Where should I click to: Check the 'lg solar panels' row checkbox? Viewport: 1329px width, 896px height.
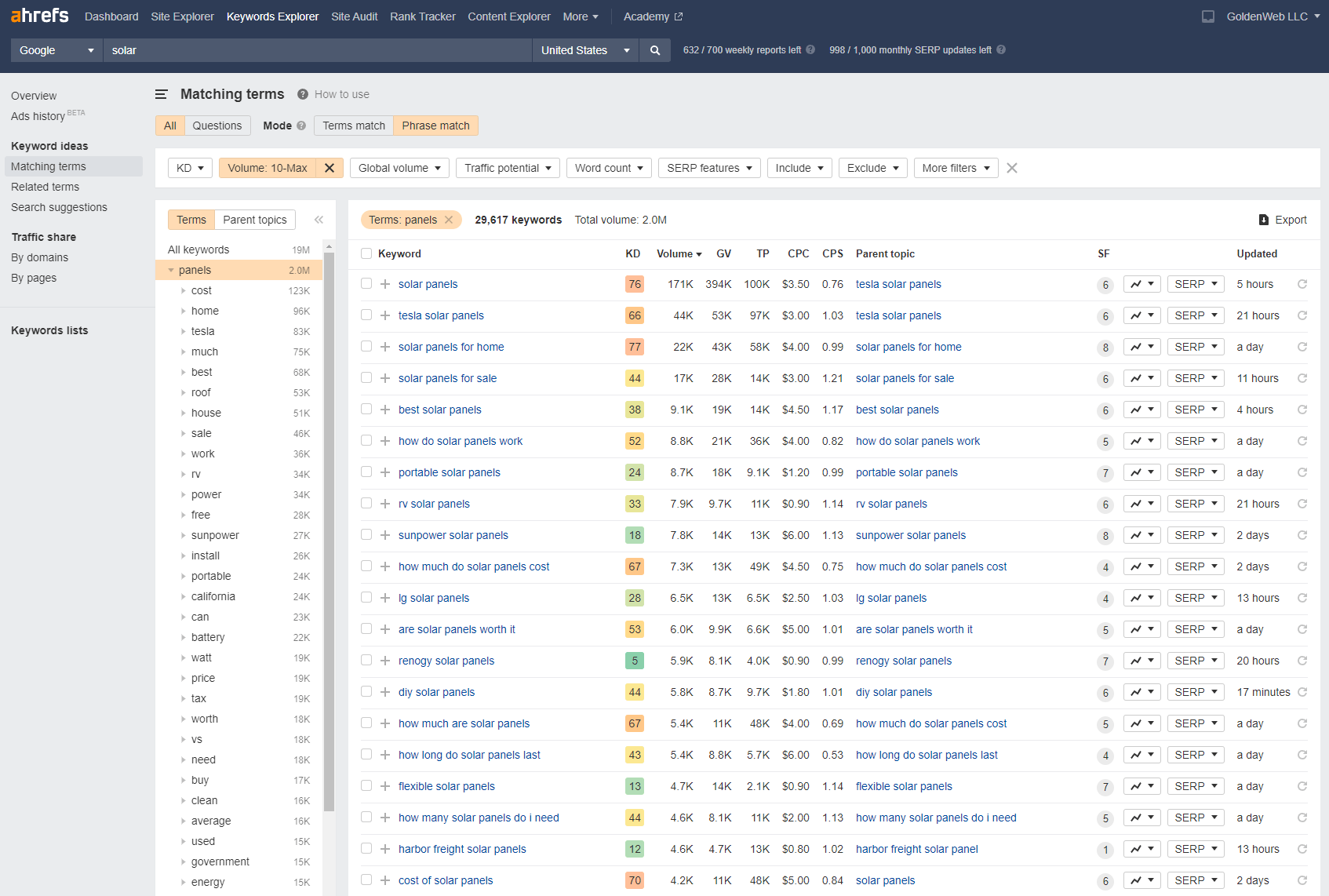[x=366, y=597]
